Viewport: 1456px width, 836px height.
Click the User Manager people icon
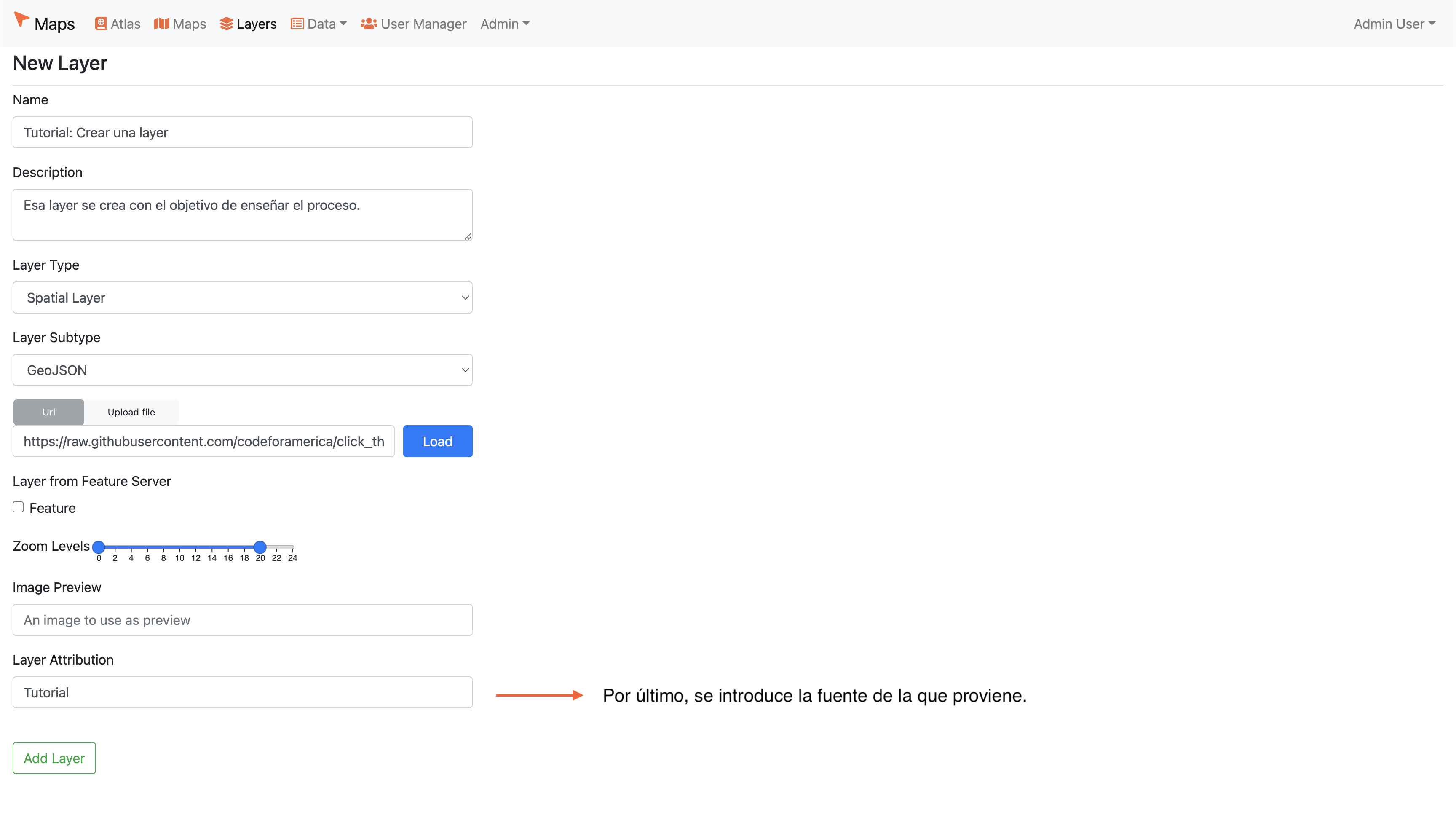369,24
